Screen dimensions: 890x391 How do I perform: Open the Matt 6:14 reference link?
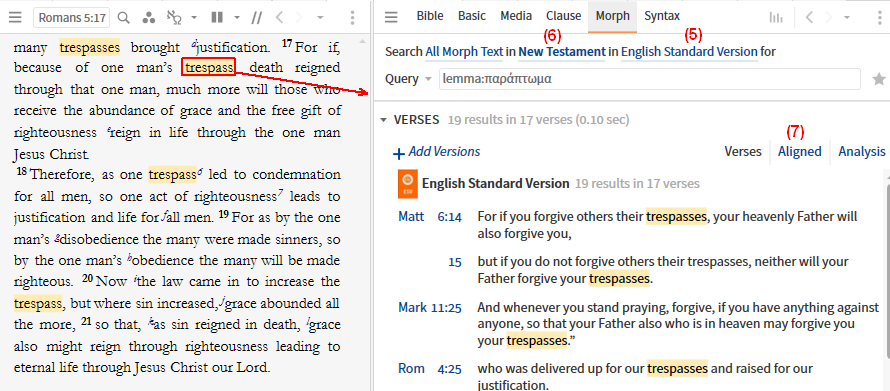coord(430,216)
